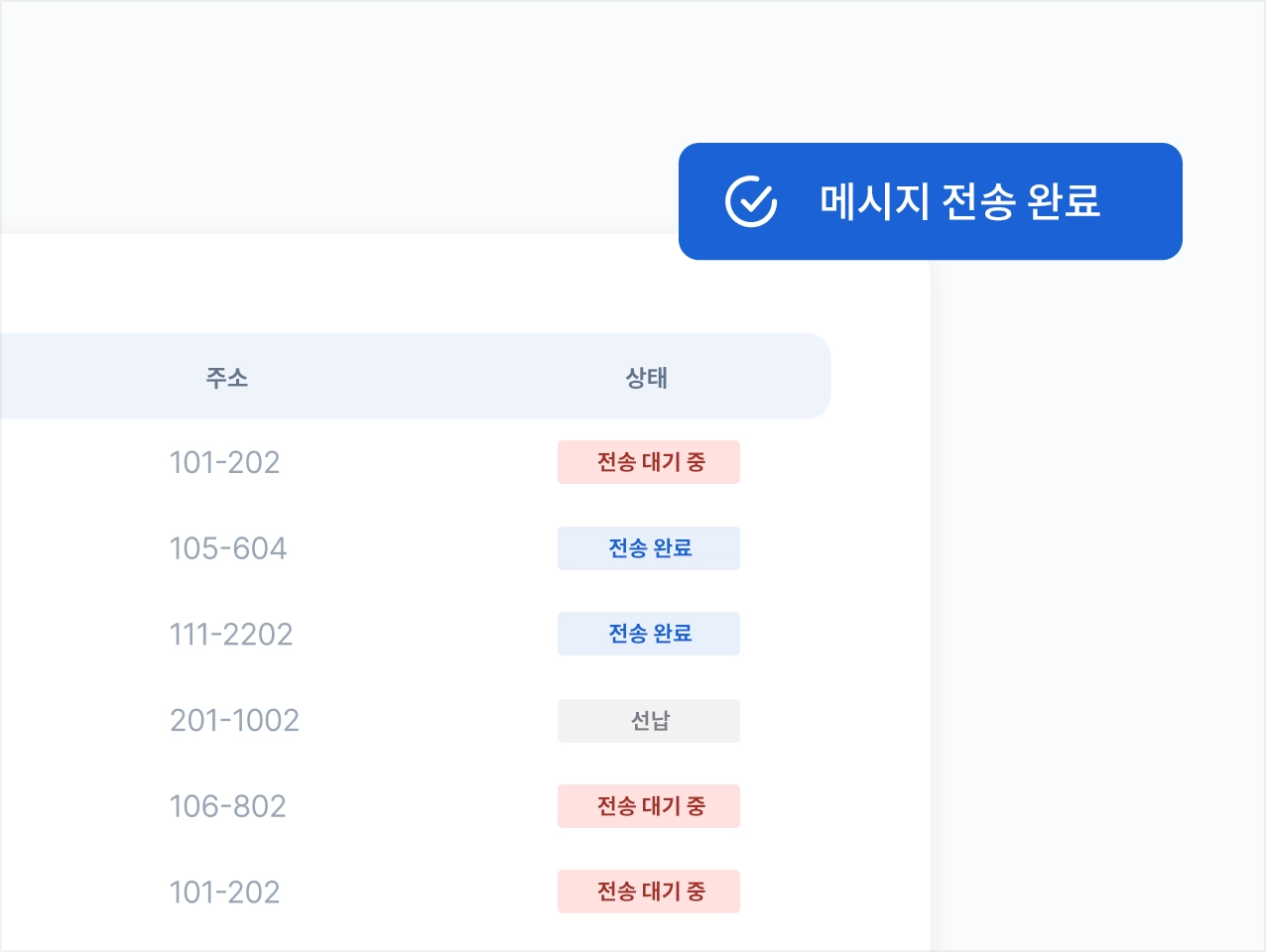Click the gray 선납 status badge
The width and height of the screenshot is (1266, 952).
(649, 721)
